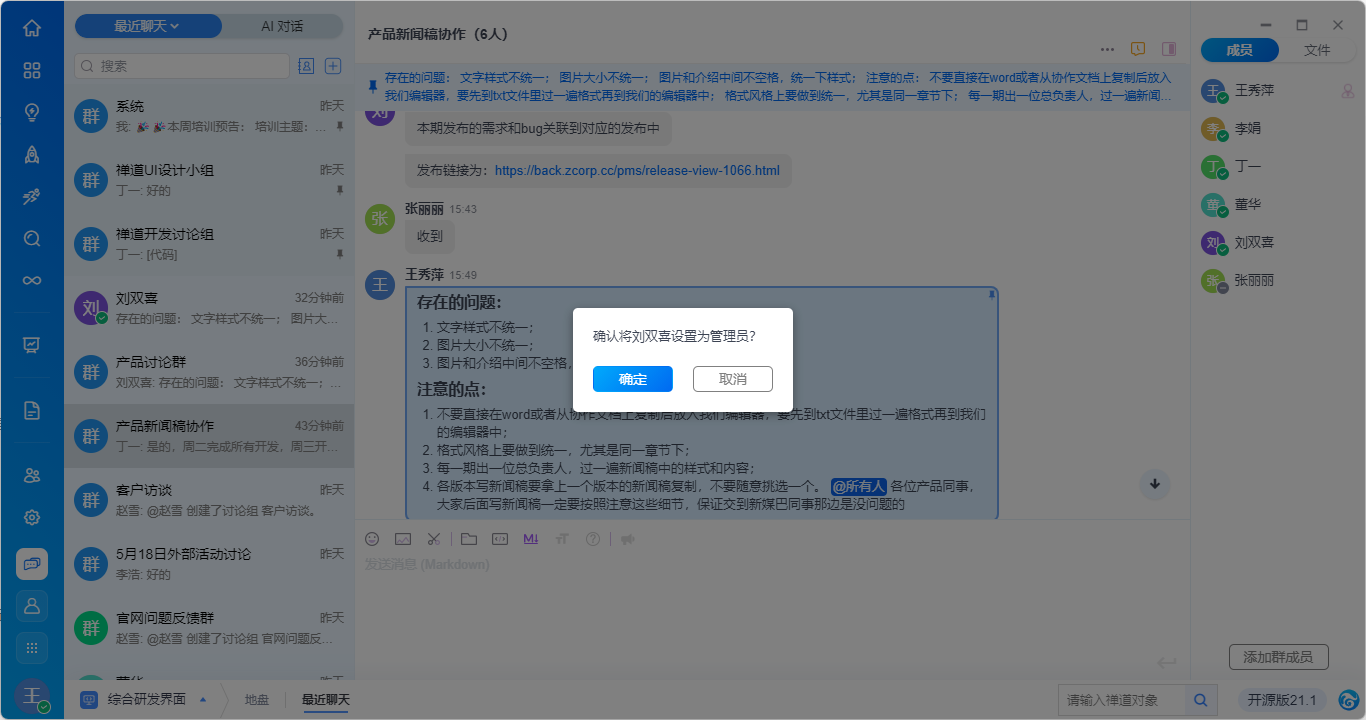
Task: Open the release-view-1066 link
Action: [637, 170]
